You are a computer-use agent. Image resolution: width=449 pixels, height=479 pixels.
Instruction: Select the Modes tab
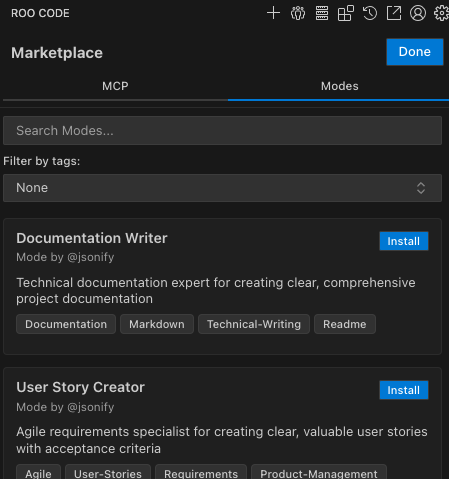(339, 86)
